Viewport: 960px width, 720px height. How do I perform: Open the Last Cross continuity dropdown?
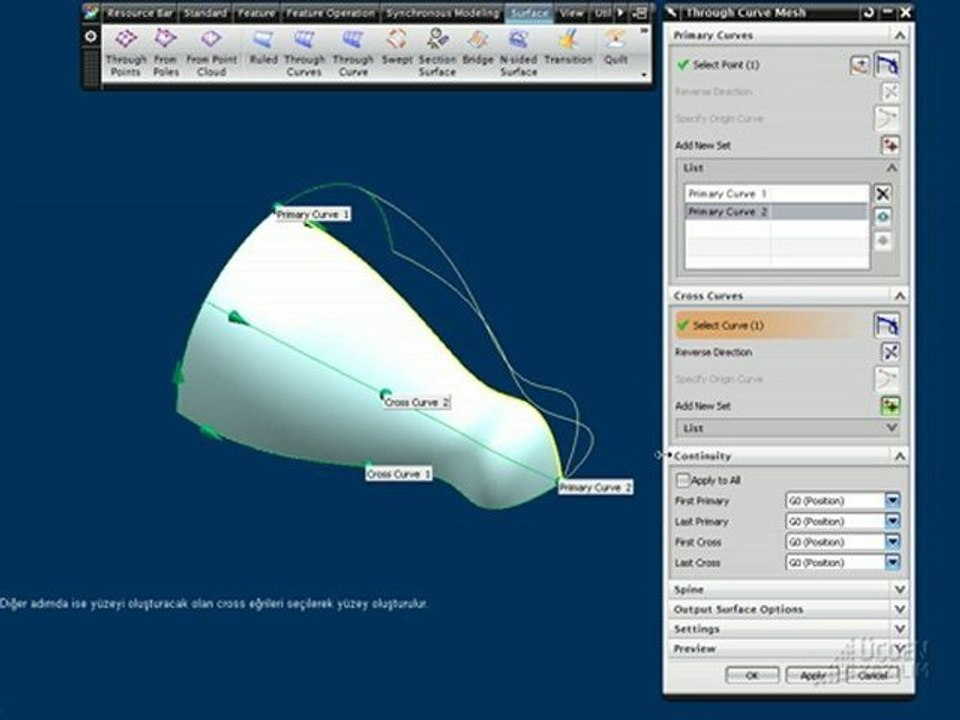tap(893, 562)
